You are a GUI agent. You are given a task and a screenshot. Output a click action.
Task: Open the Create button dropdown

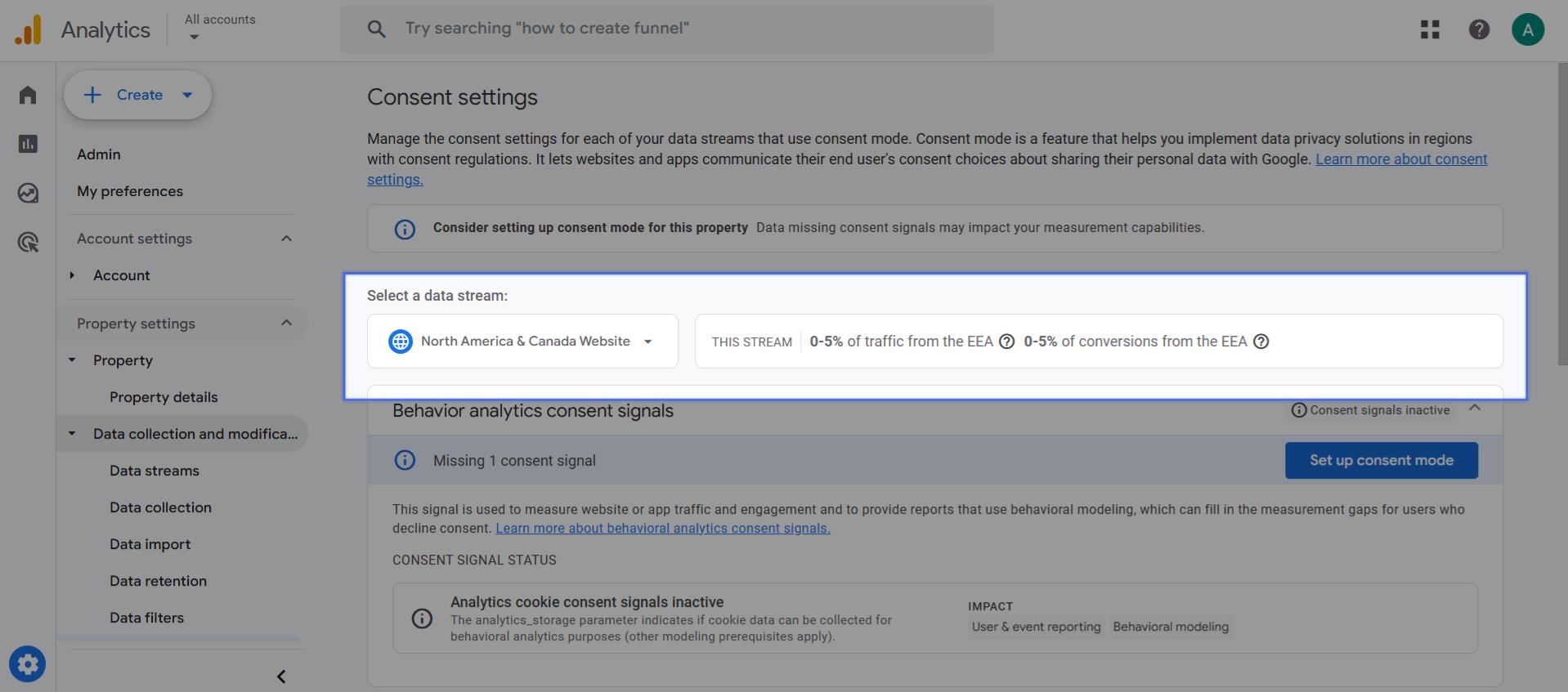[x=187, y=95]
